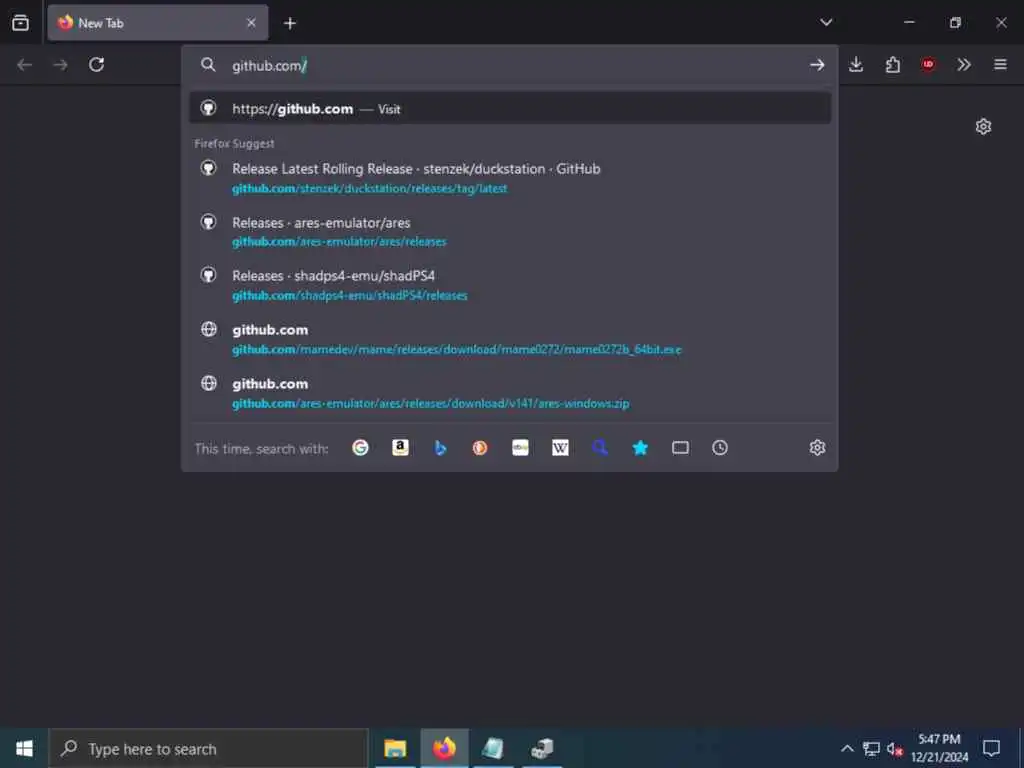Screen dimensions: 1024x768
Task: Expand the list all tabs dropdown
Action: (826, 22)
